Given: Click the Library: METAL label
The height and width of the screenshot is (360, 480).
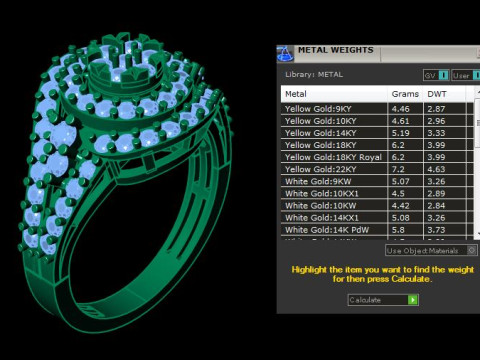Looking at the screenshot, I should tap(314, 75).
